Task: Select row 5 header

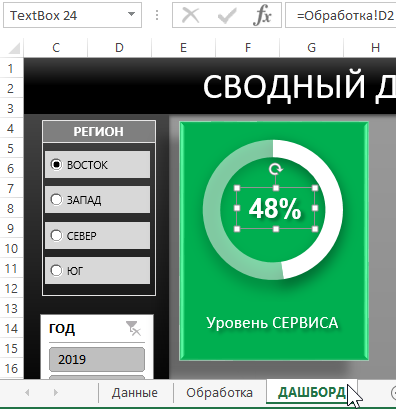Action: [x=11, y=148]
